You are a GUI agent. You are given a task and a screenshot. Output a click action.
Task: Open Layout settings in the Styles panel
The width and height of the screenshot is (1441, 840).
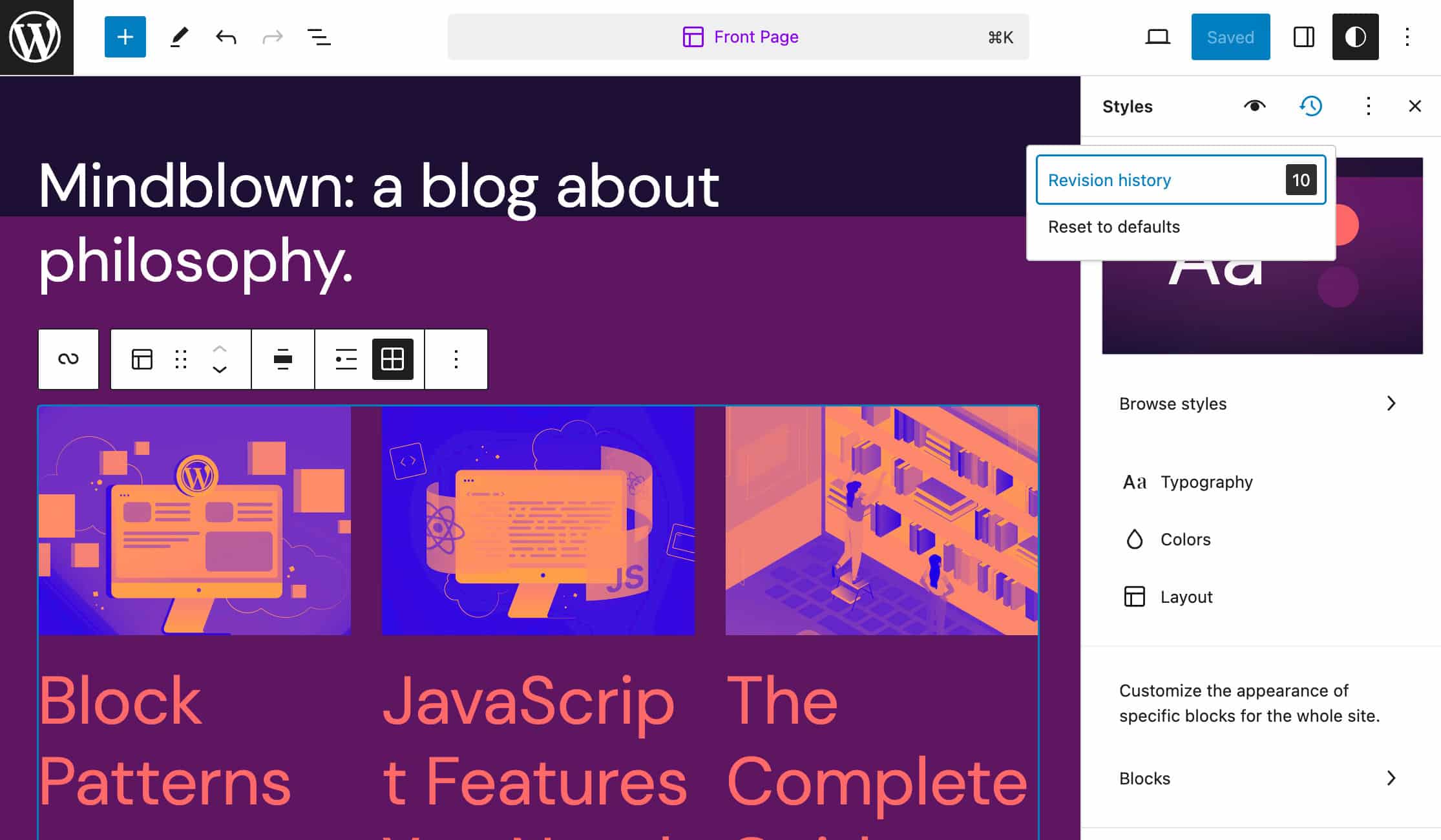1186,596
